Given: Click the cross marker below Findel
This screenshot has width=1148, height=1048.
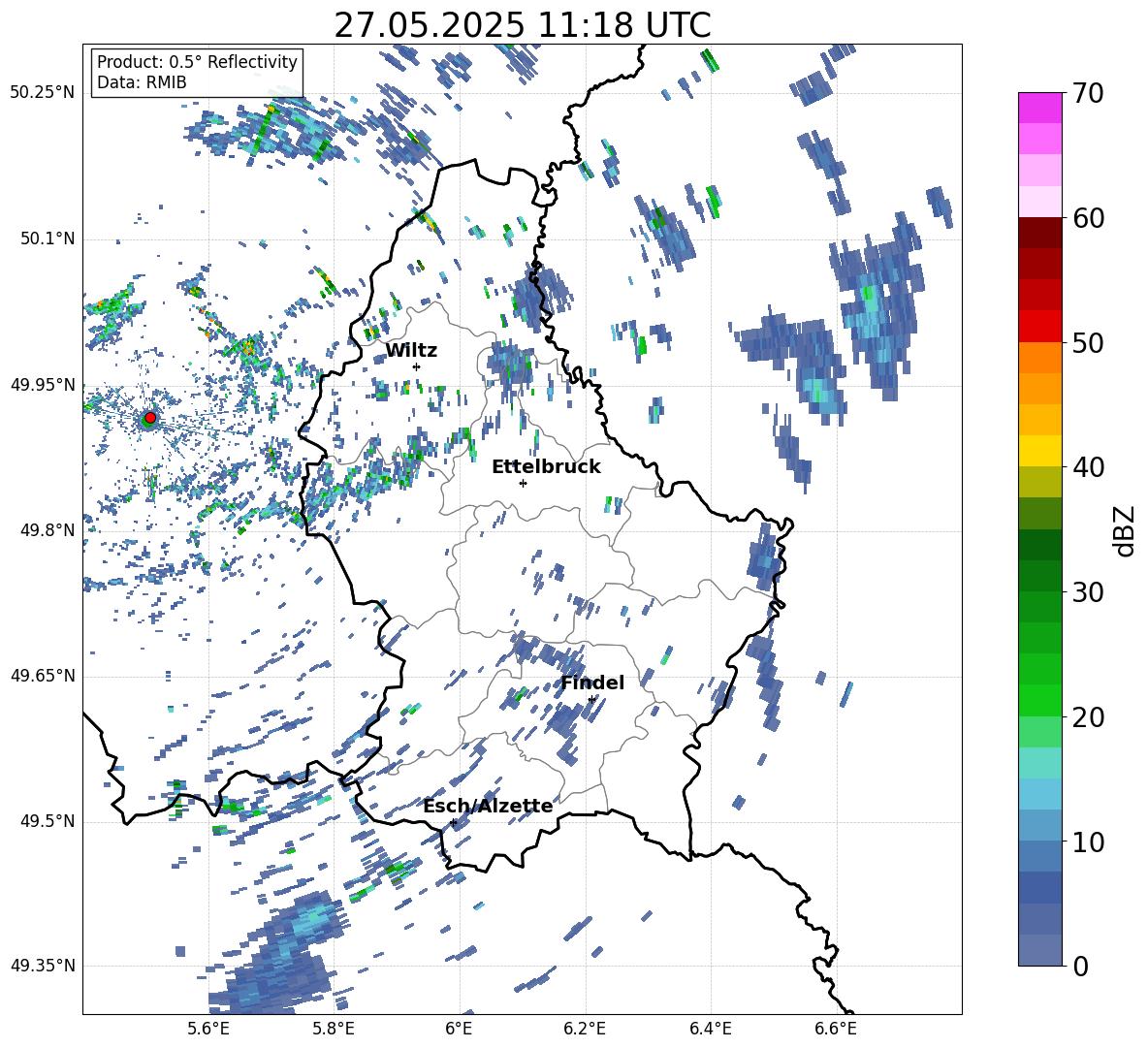Looking at the screenshot, I should (x=591, y=700).
